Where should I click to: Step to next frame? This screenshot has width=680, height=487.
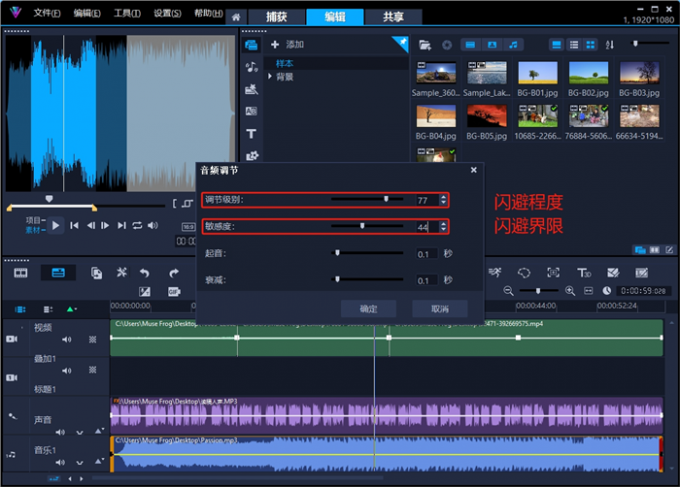coord(105,226)
